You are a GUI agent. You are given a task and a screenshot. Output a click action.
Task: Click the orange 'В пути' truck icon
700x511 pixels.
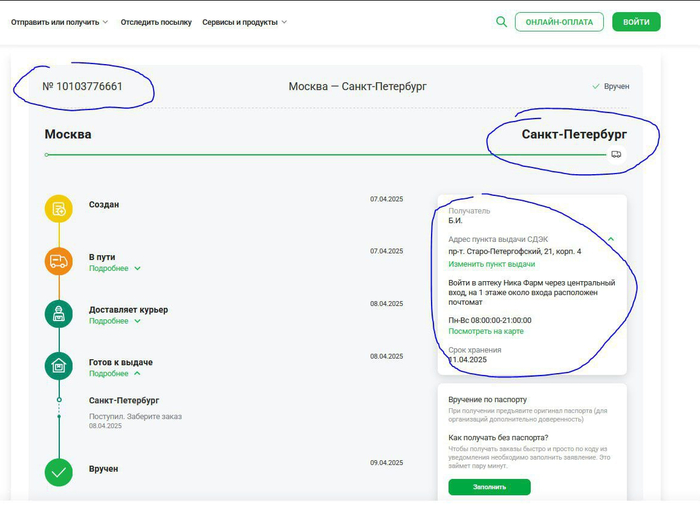pos(59,262)
